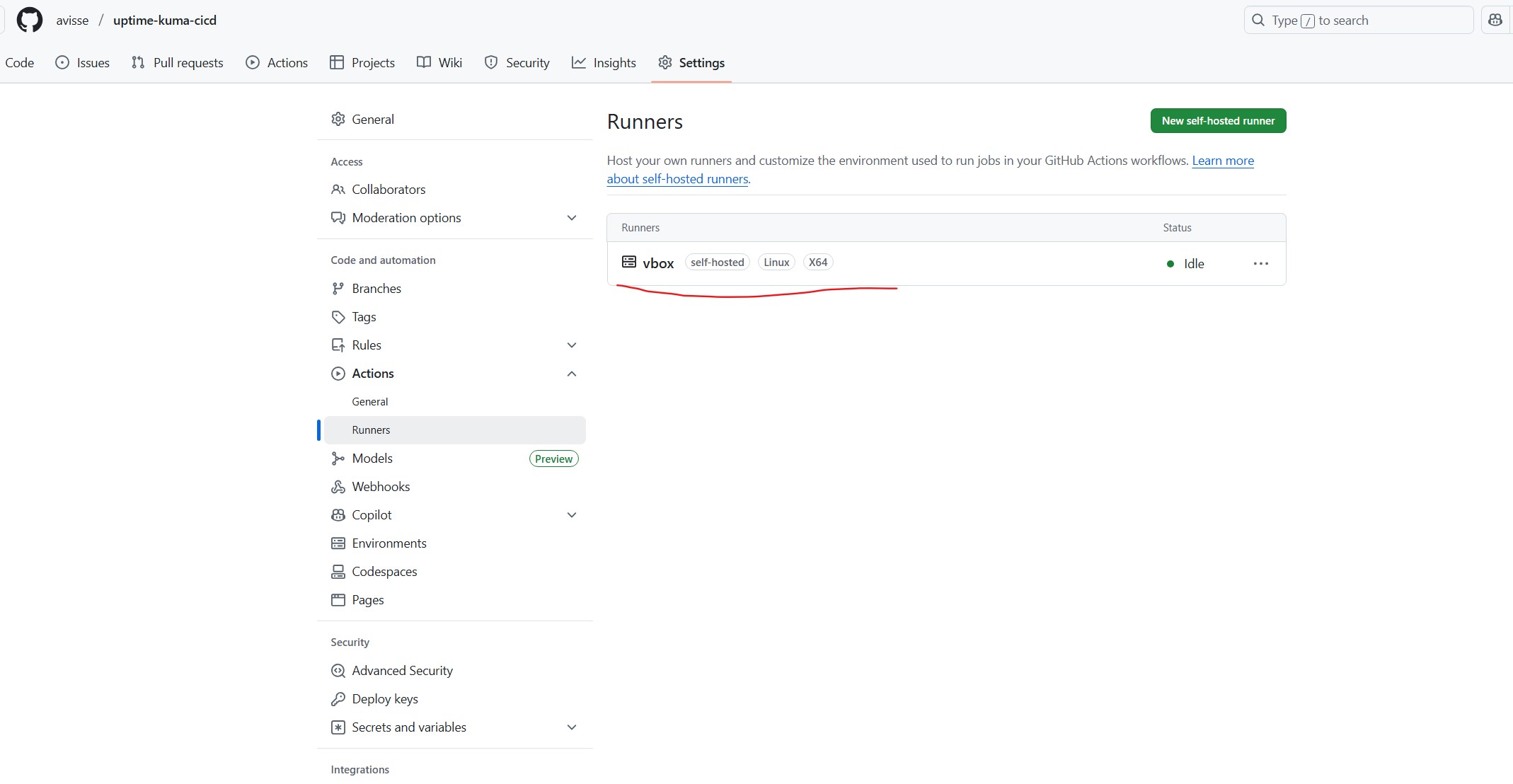Expand the Secrets and variables chevron
The height and width of the screenshot is (784, 1513).
(x=572, y=727)
